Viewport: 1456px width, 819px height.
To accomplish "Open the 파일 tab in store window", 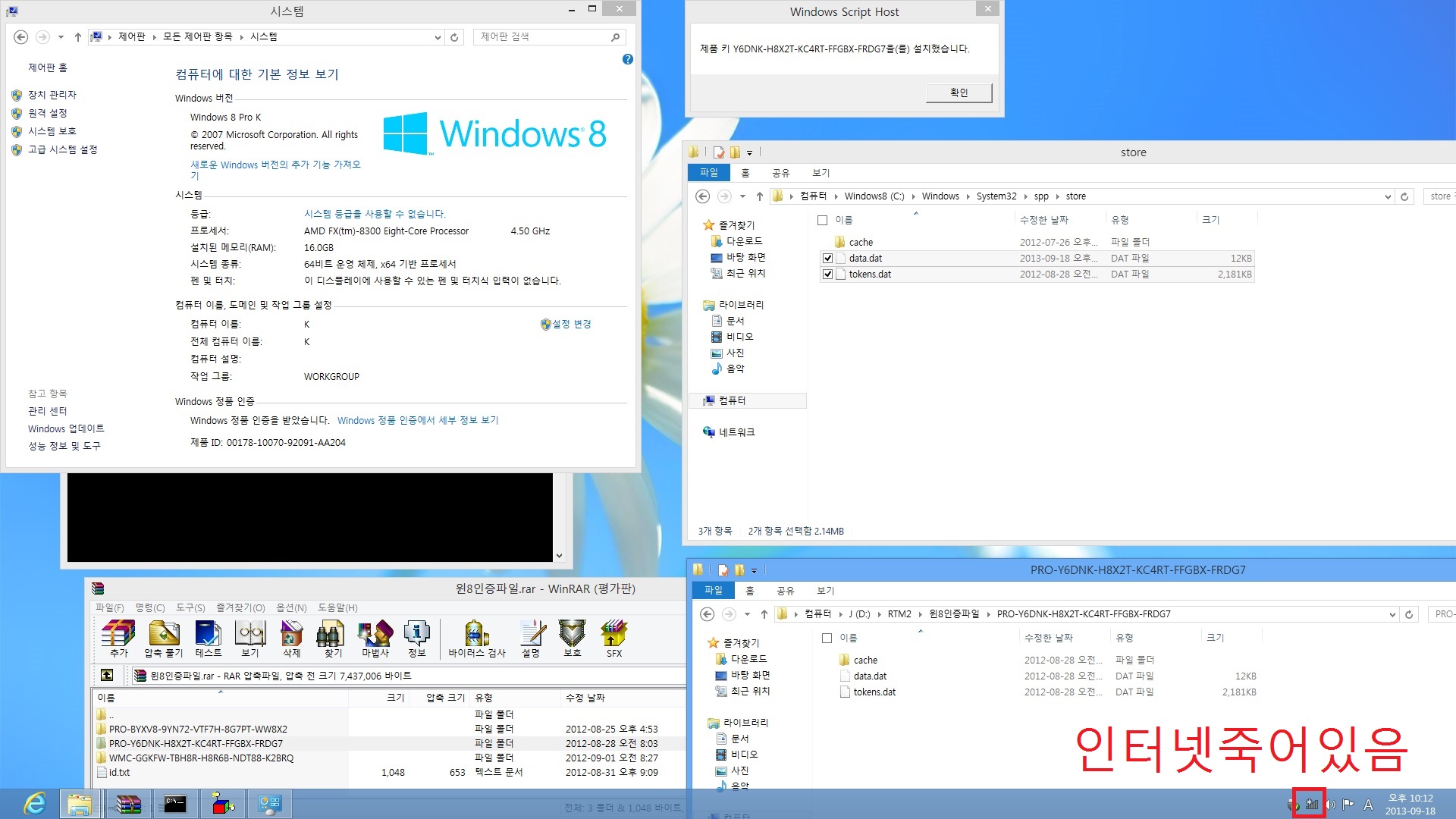I will click(708, 173).
